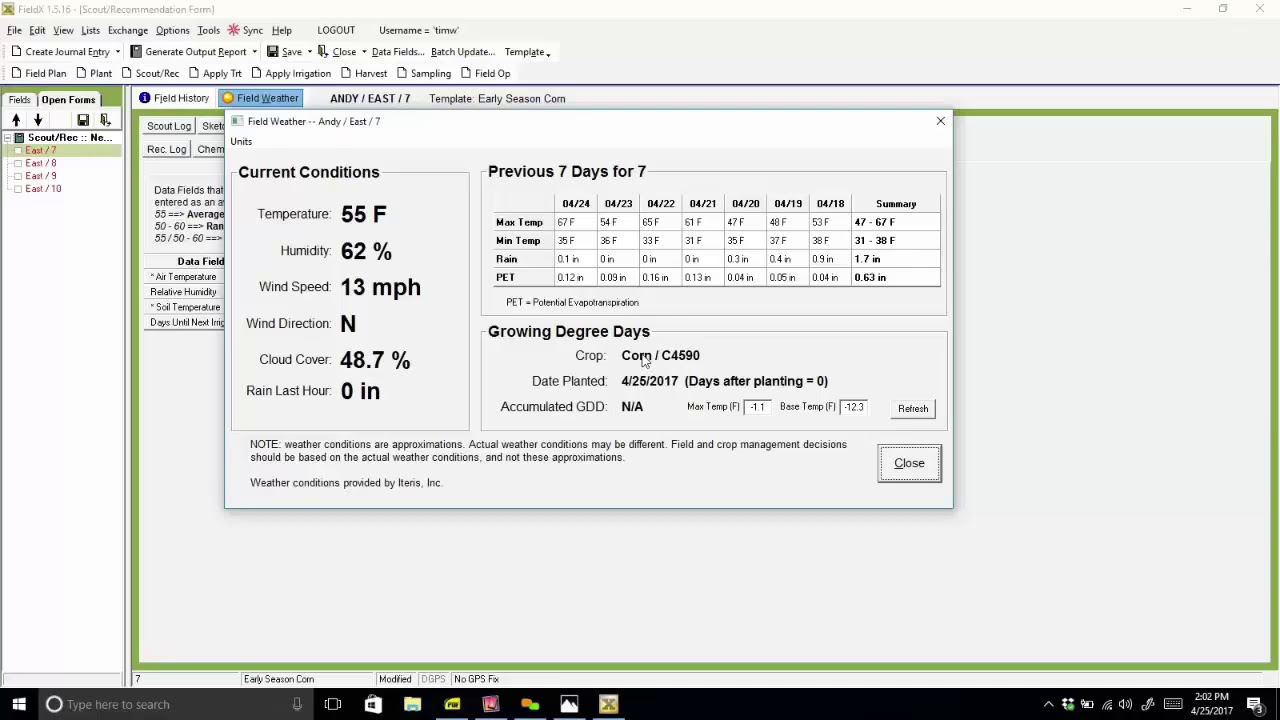Click save icon in Open Forms panel
This screenshot has height=720, width=1280.
pyautogui.click(x=83, y=120)
